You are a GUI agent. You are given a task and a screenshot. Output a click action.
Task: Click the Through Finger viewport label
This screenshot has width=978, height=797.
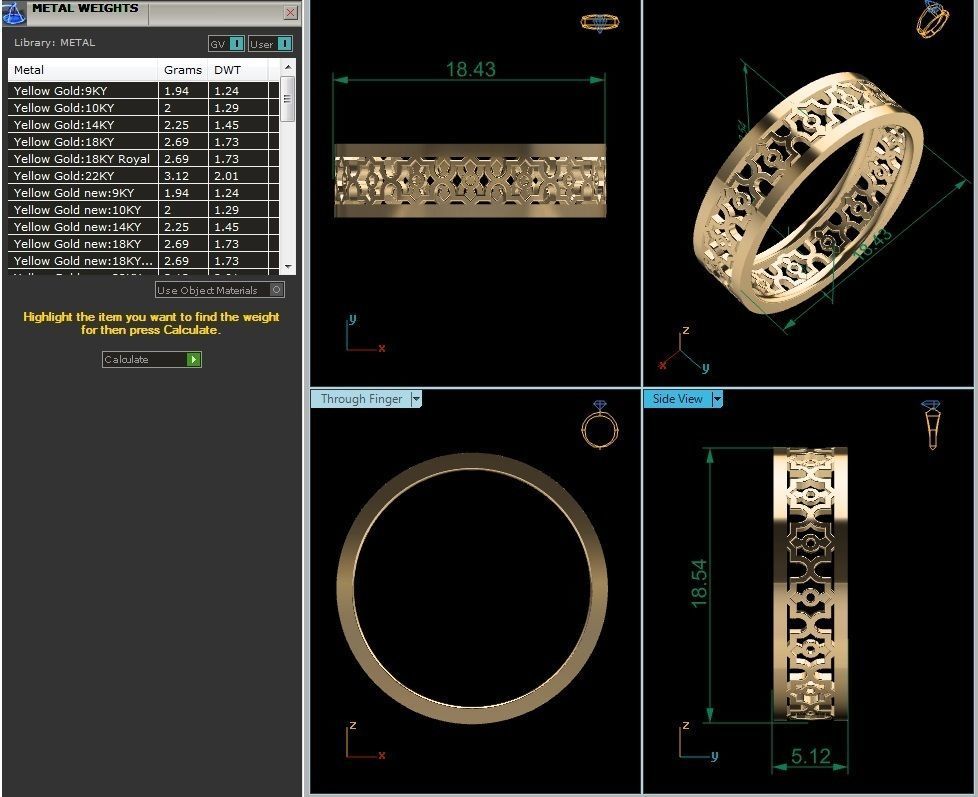(361, 399)
